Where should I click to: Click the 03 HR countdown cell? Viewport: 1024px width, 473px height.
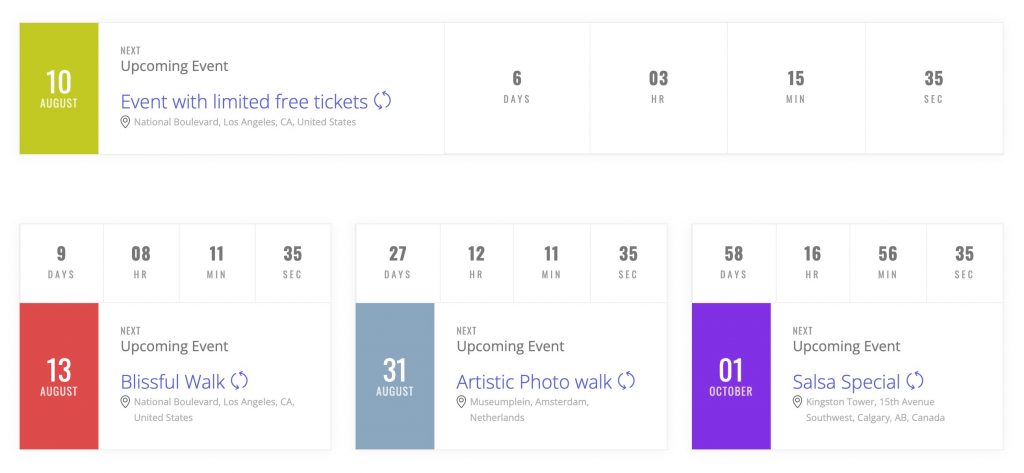658,89
